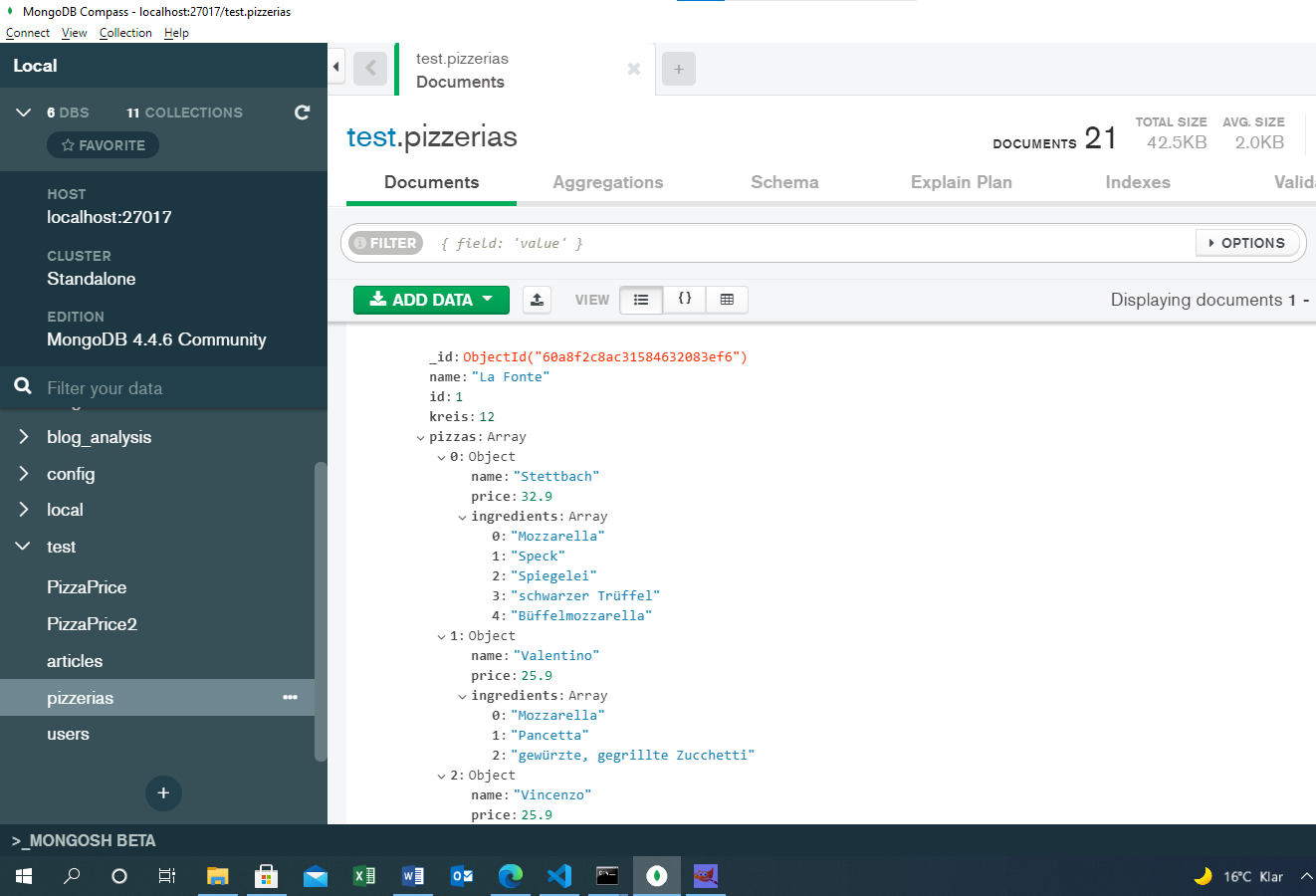Click the Stettbach price value 32.9
Image resolution: width=1316 pixels, height=896 pixels.
click(537, 496)
